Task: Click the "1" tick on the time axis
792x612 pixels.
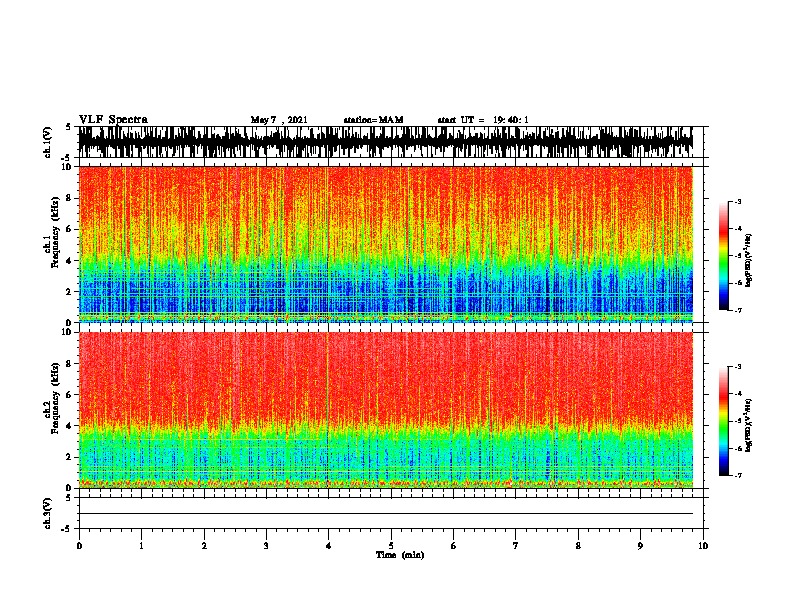Action: (141, 546)
